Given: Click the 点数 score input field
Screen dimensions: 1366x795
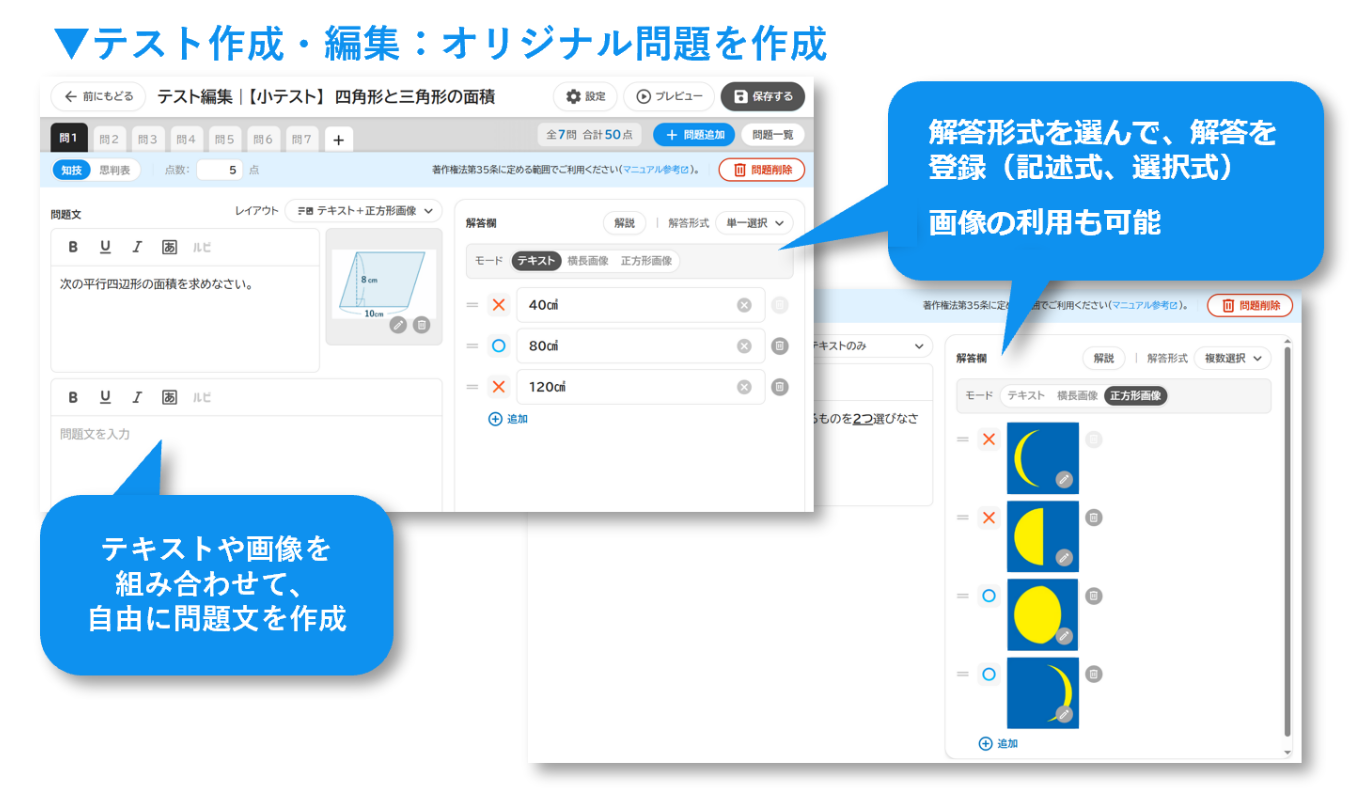Looking at the screenshot, I should point(219,170).
